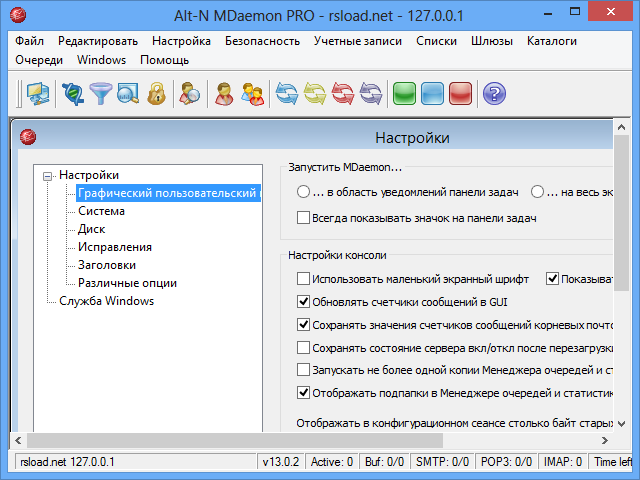Open the Редактировать menu
Image resolution: width=640 pixels, height=480 pixels.
click(x=98, y=41)
